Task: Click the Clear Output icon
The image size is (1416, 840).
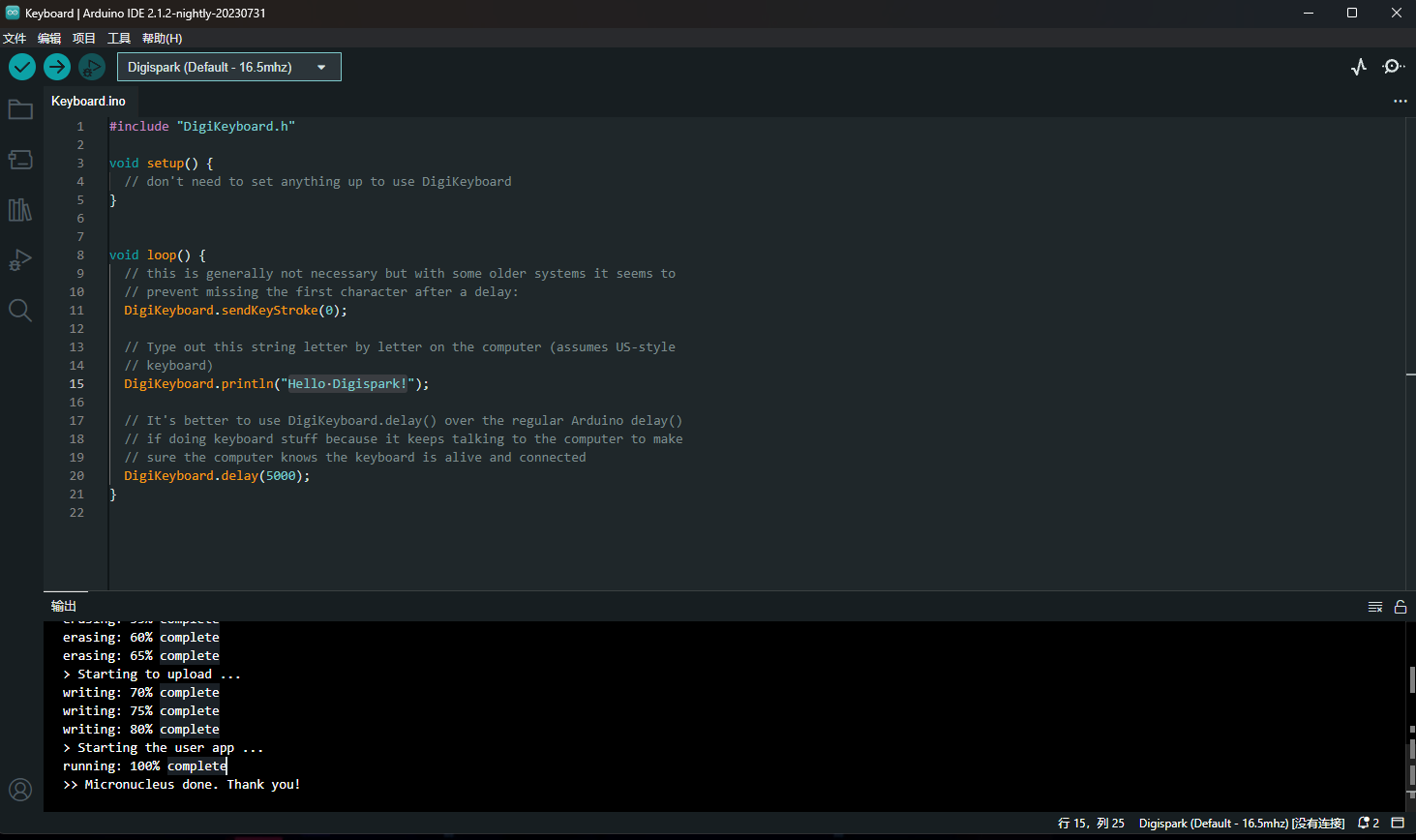Action: pos(1374,606)
